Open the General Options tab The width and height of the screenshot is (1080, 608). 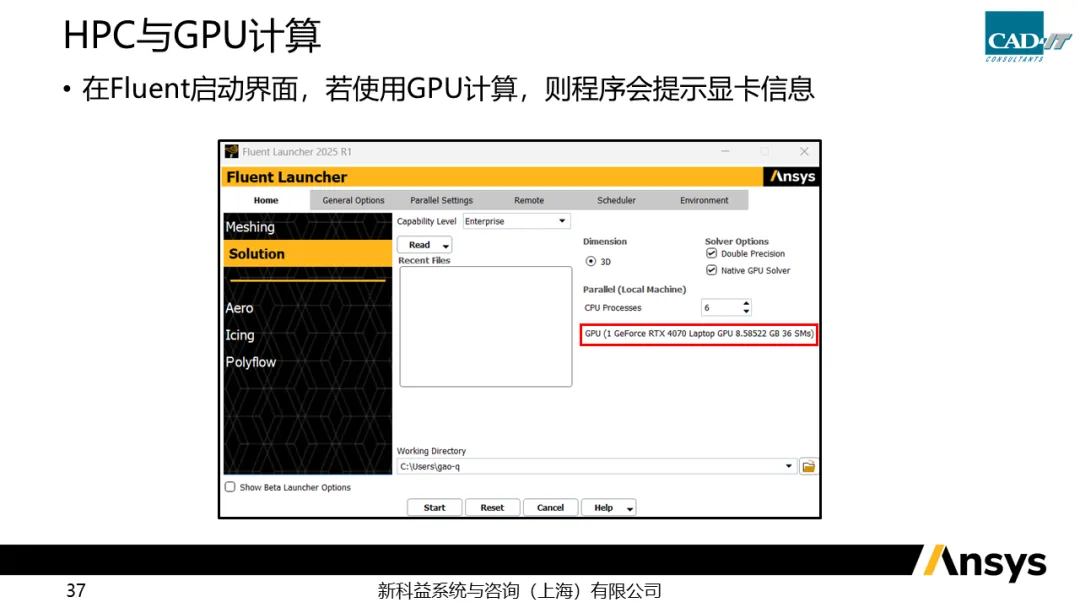point(353,200)
